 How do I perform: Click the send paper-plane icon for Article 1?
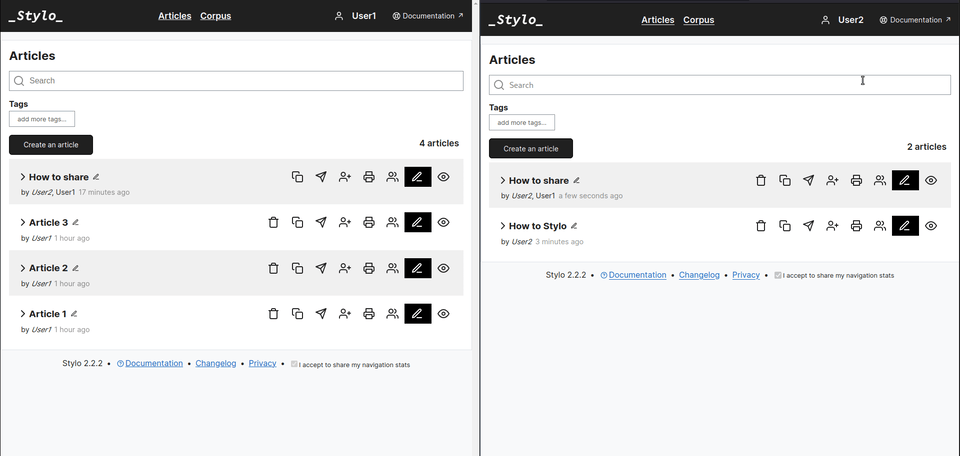pos(321,314)
